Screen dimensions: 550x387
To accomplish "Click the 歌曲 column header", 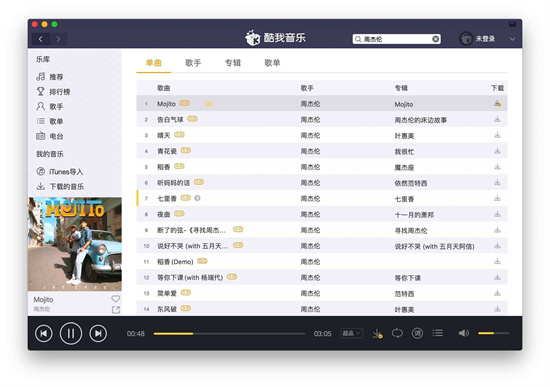I will coord(163,88).
